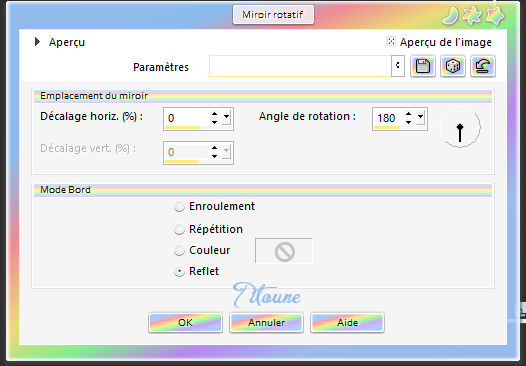Viewport: 526px width, 366px height.
Task: Click the yellow slider bar under Décalage horiz. value
Action: click(x=182, y=127)
